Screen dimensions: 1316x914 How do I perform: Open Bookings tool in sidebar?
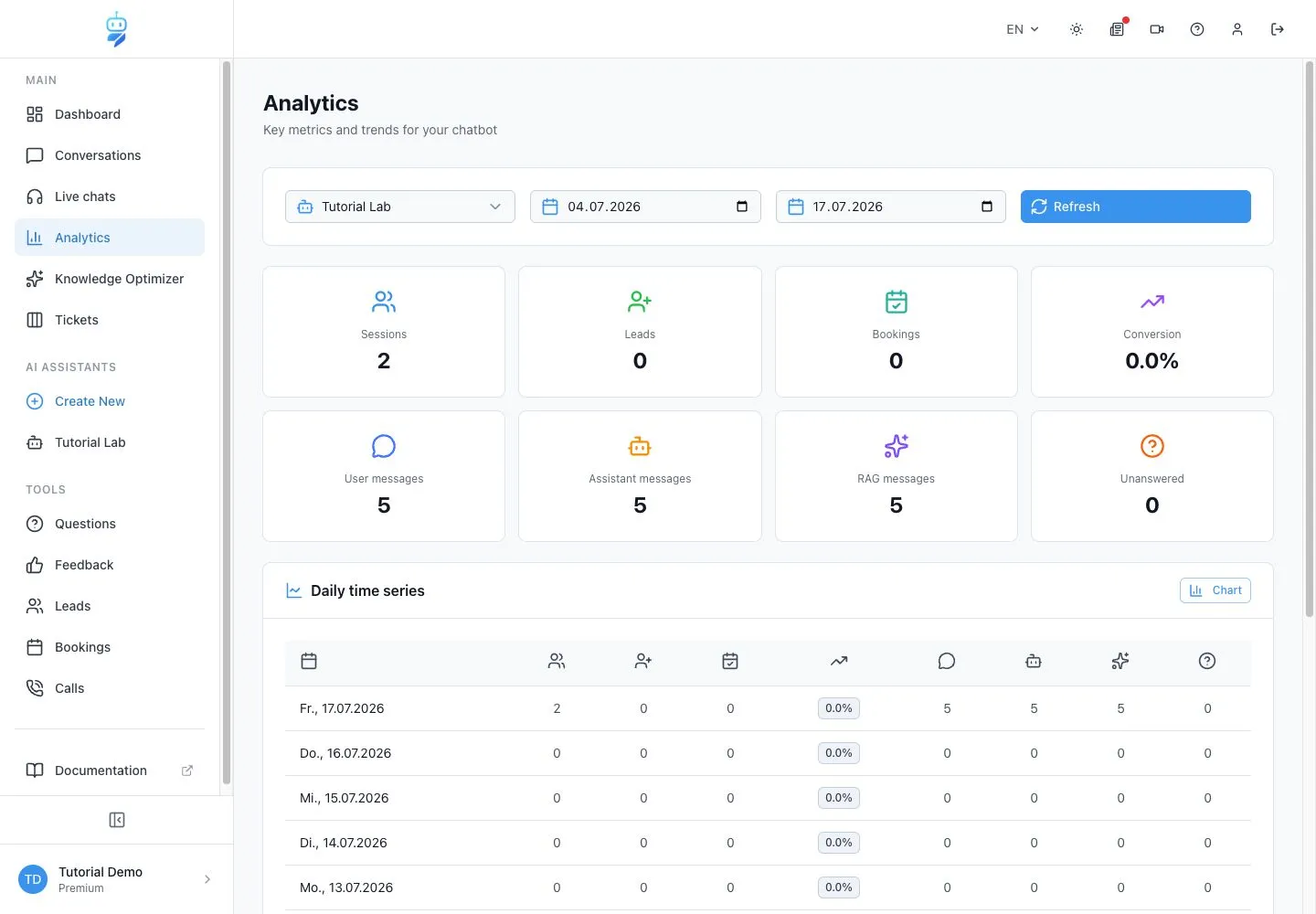click(x=110, y=647)
